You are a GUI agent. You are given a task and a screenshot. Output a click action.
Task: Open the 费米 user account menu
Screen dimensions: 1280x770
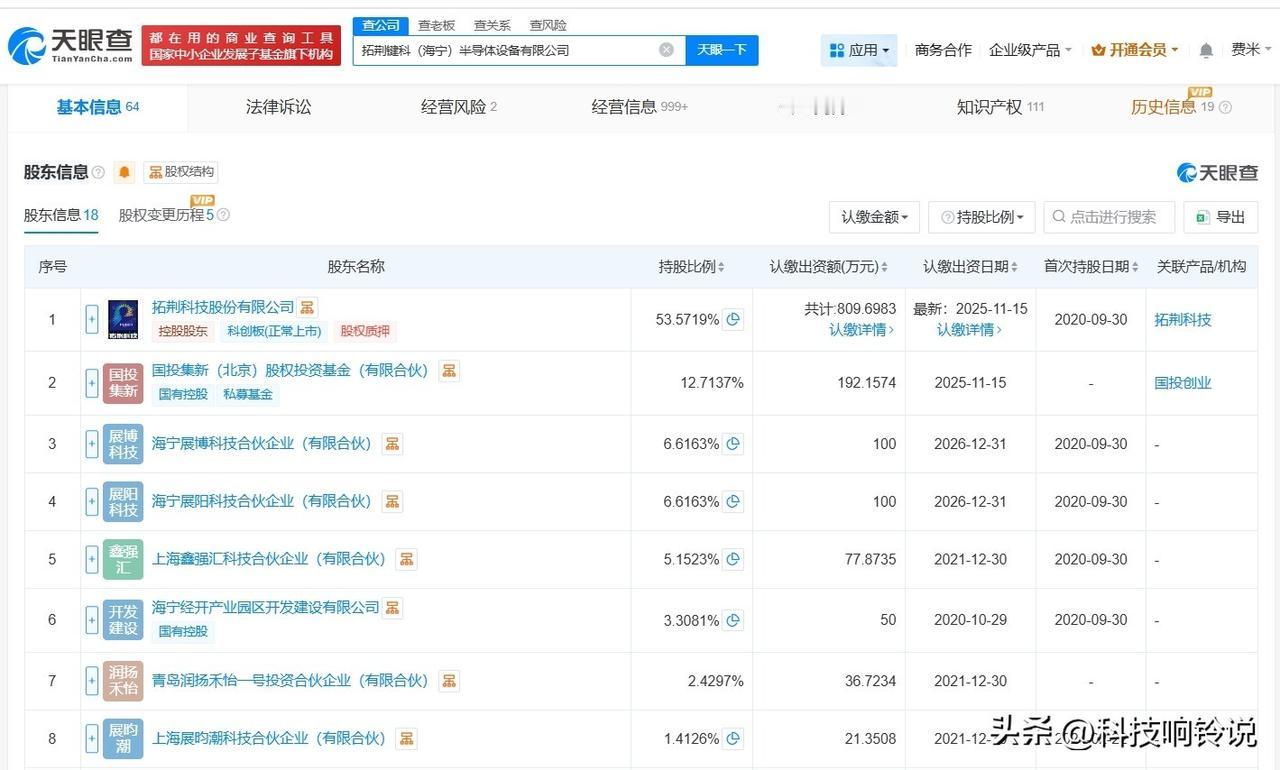pos(1251,50)
